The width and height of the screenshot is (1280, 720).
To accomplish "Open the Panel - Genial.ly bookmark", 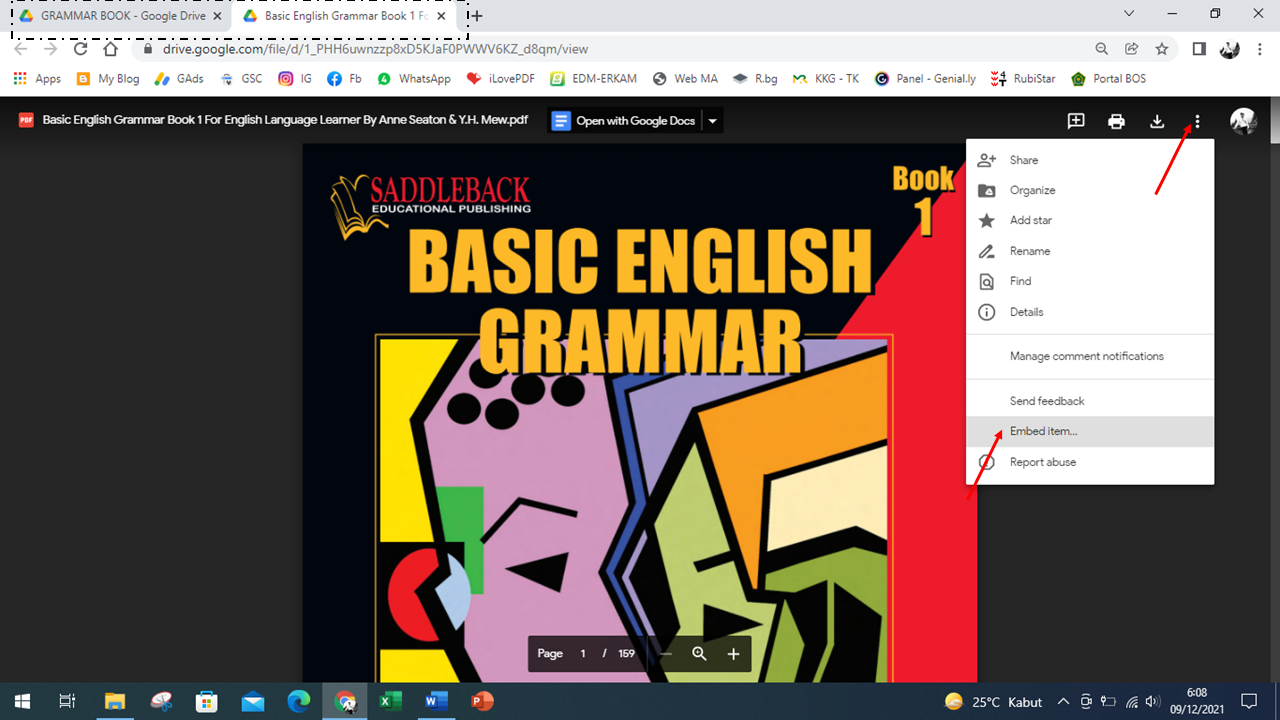I will (x=925, y=78).
